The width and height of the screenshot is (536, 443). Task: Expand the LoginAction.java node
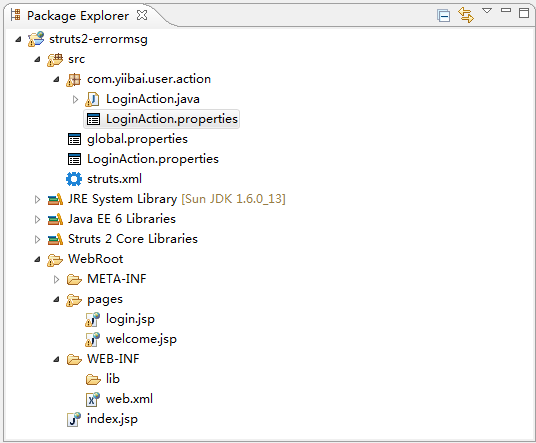76,99
